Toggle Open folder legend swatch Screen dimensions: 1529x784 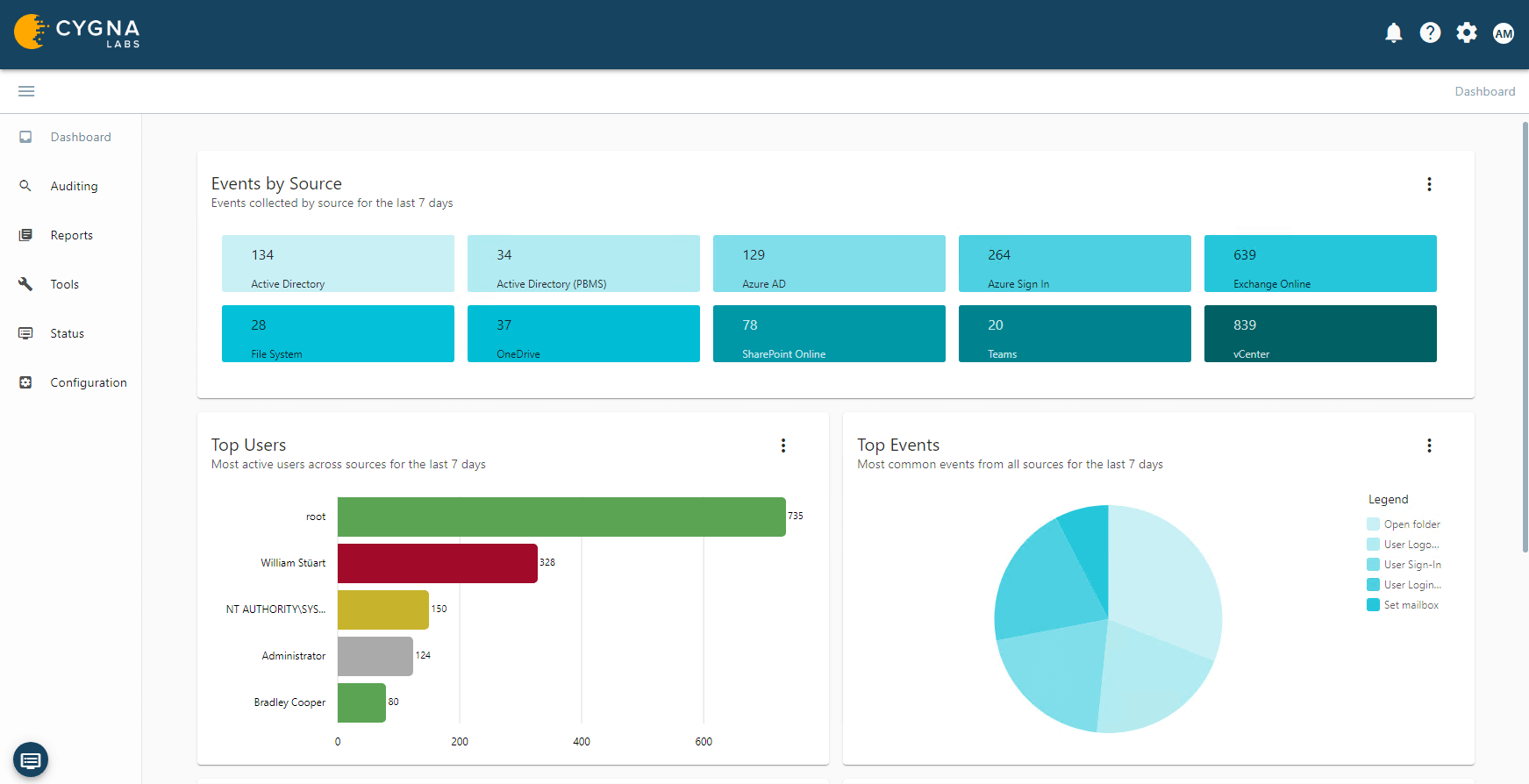[x=1373, y=524]
